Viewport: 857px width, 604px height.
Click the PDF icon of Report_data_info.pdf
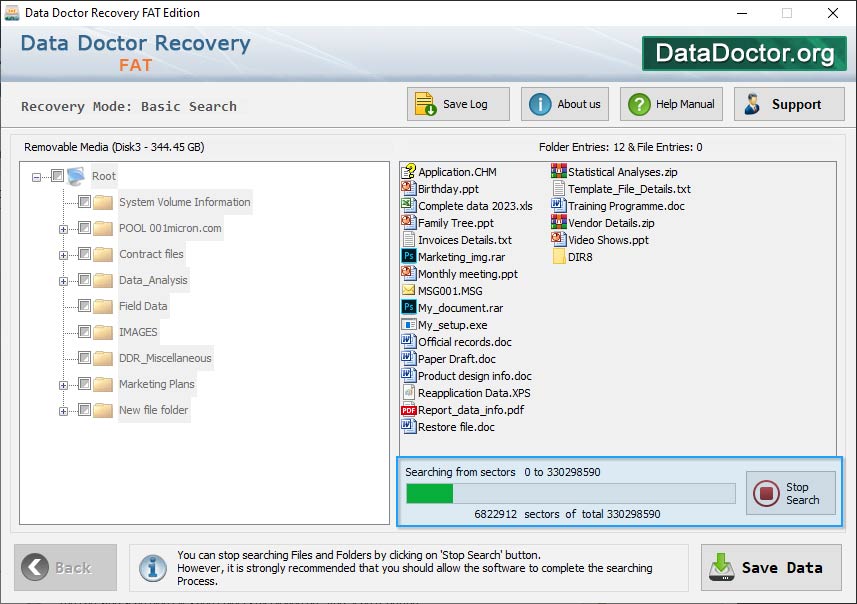click(x=408, y=410)
